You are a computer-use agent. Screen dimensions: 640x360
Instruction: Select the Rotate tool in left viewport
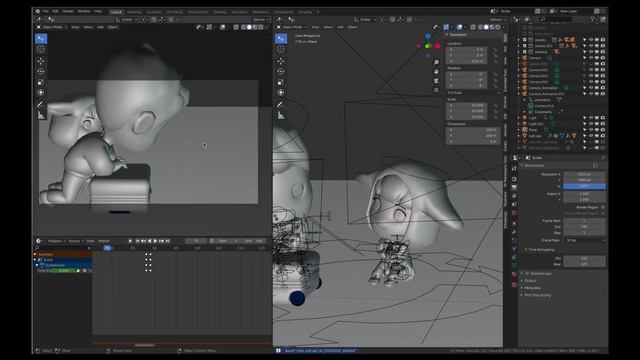pos(41,71)
